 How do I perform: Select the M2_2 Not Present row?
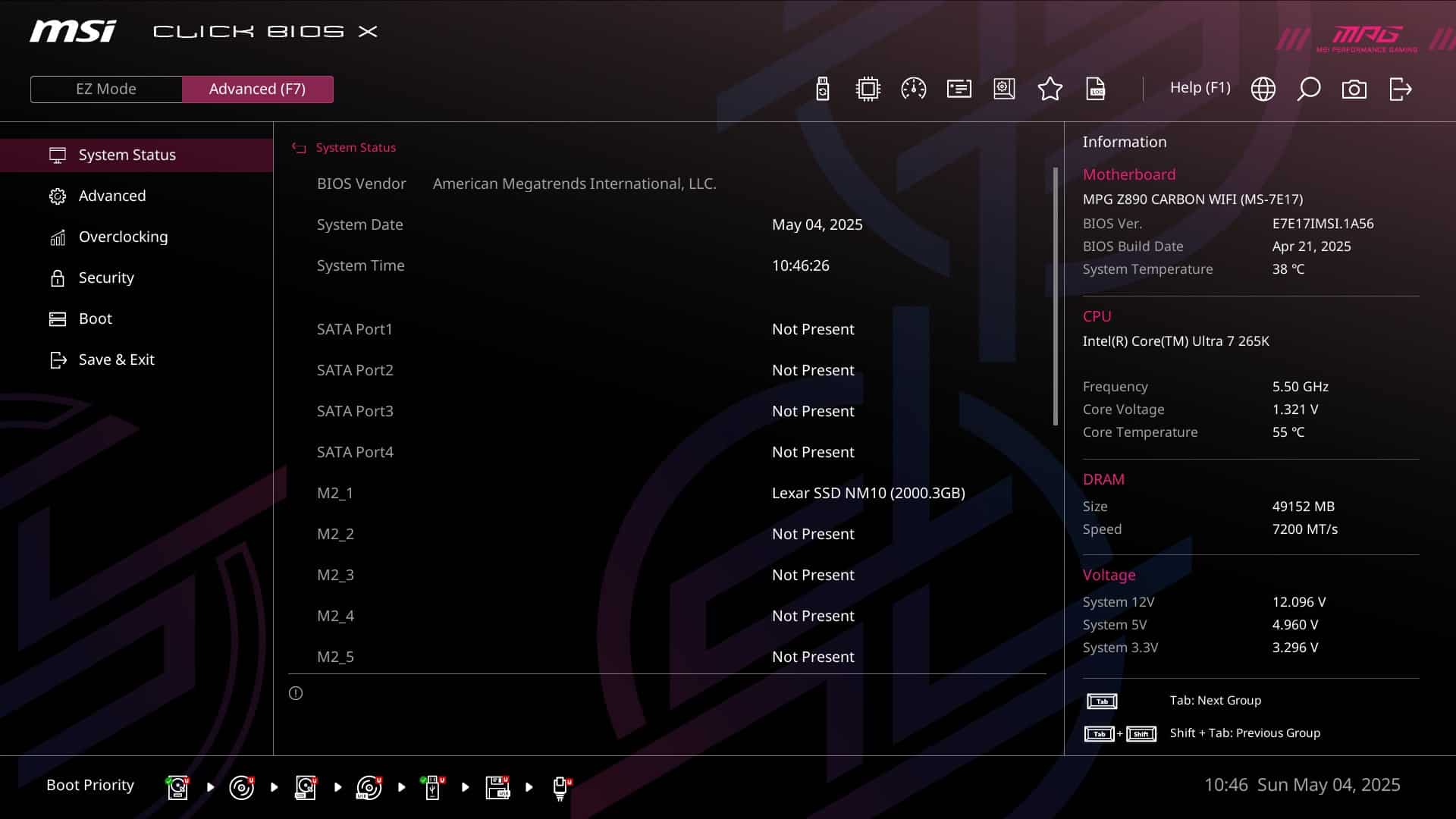point(667,534)
